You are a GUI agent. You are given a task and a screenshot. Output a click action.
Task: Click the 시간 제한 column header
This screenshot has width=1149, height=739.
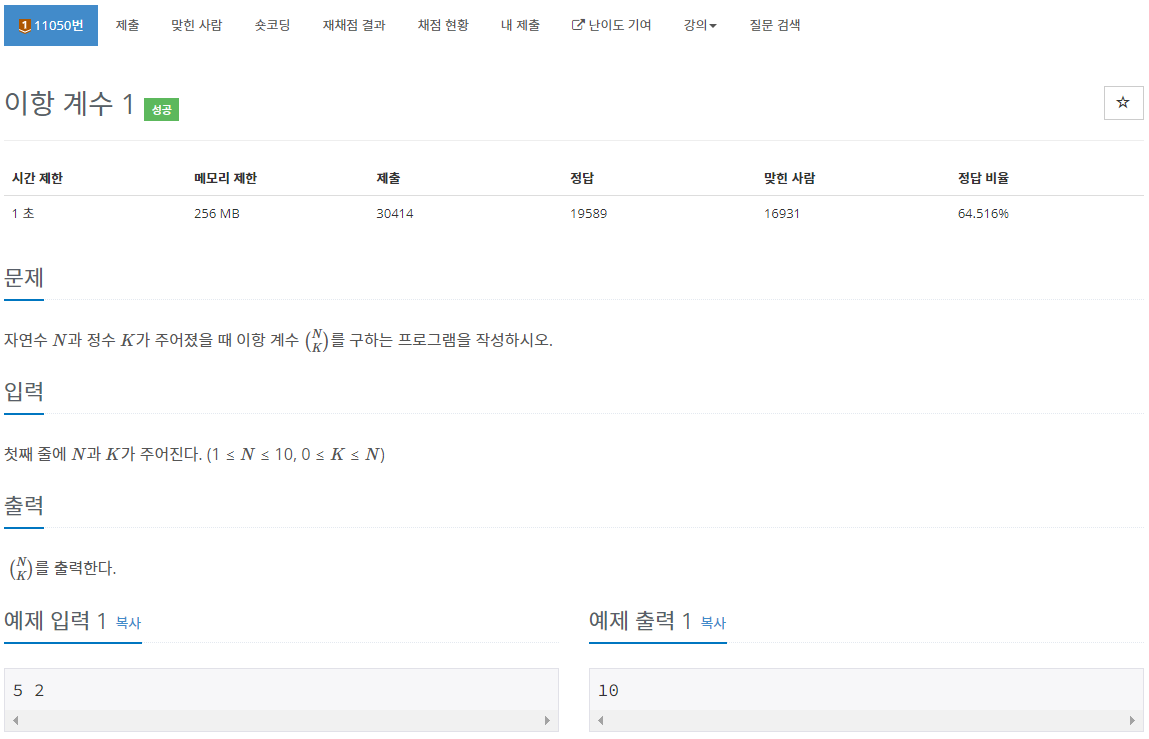tap(37, 178)
